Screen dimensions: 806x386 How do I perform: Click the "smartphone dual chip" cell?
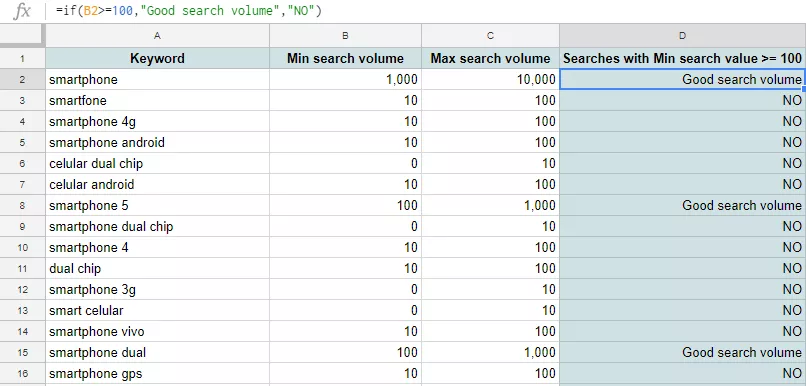pos(157,227)
